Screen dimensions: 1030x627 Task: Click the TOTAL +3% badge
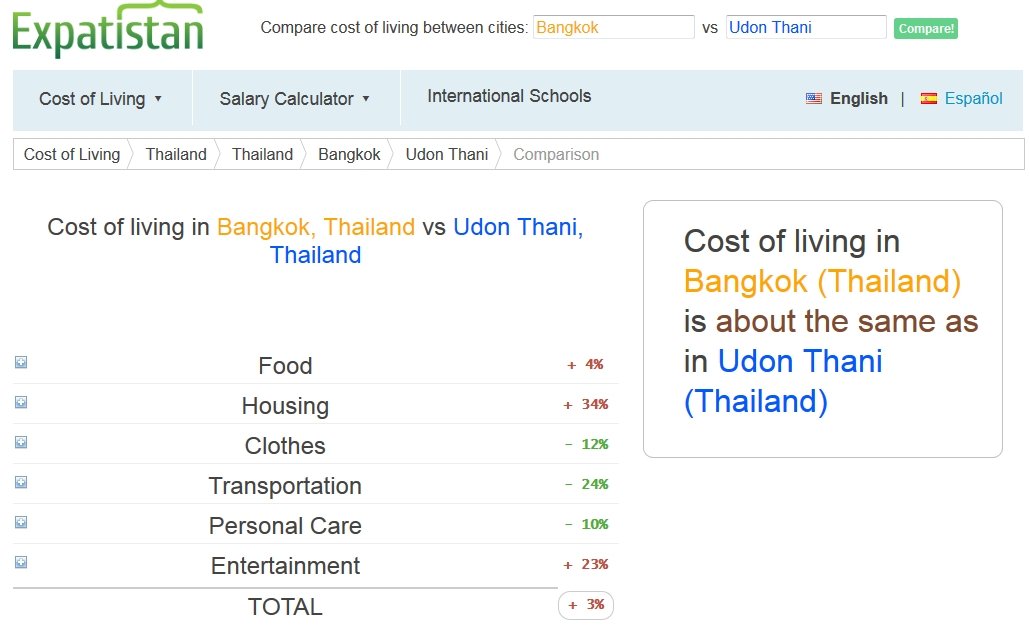point(586,605)
